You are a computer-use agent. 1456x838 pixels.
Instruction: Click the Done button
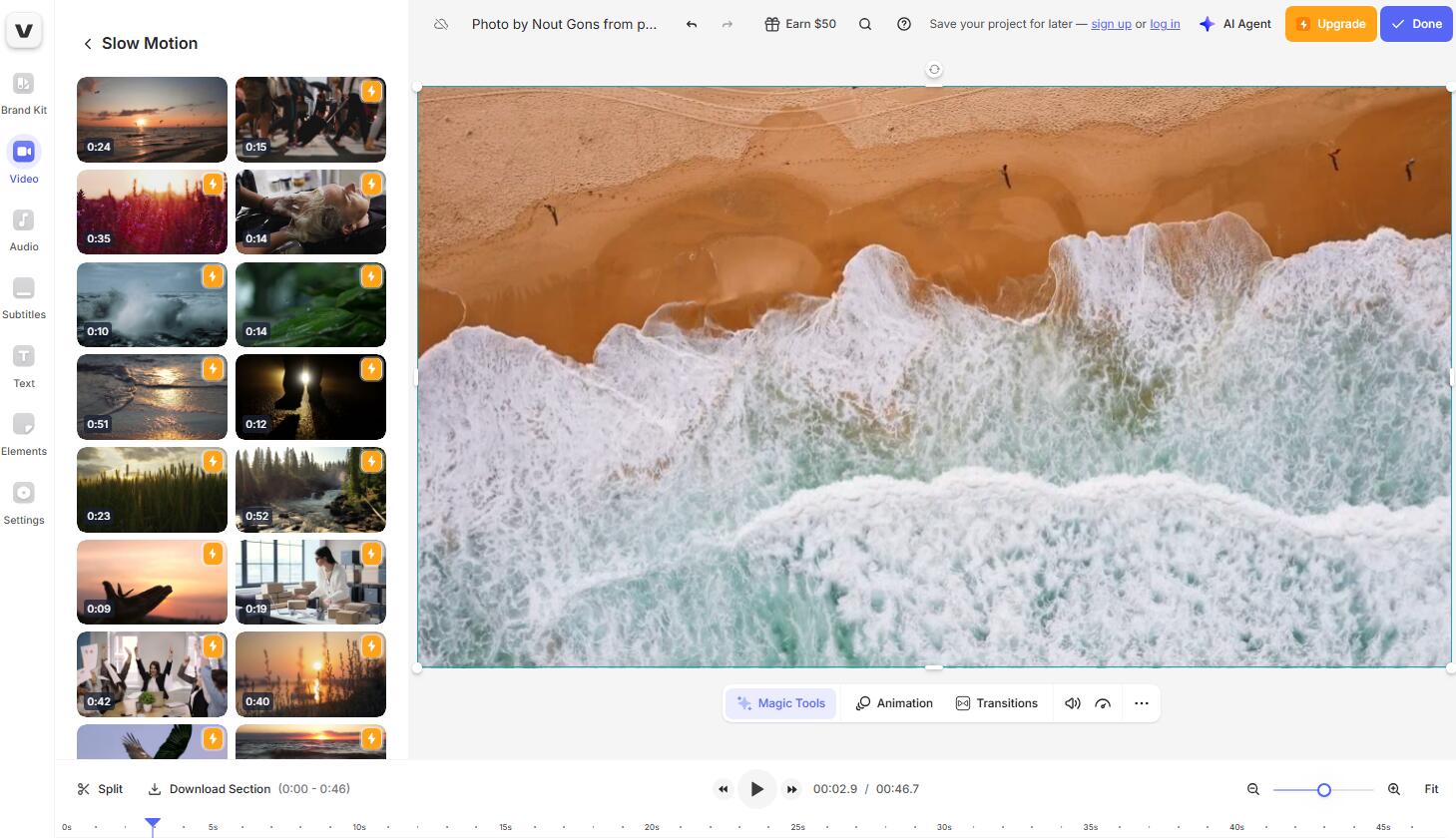coord(1416,24)
